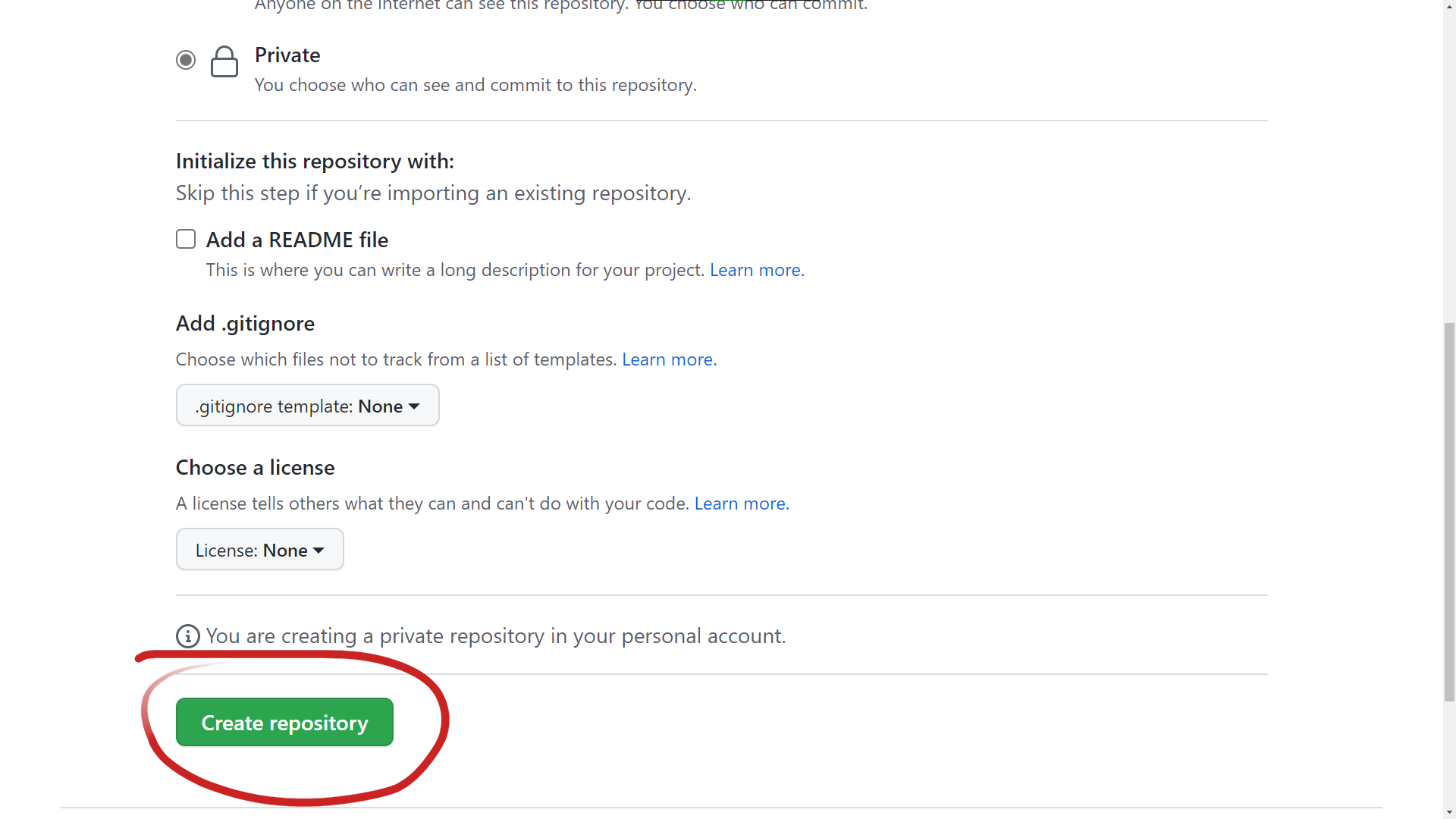
Task: Select the Private visibility radio button
Action: pos(186,60)
